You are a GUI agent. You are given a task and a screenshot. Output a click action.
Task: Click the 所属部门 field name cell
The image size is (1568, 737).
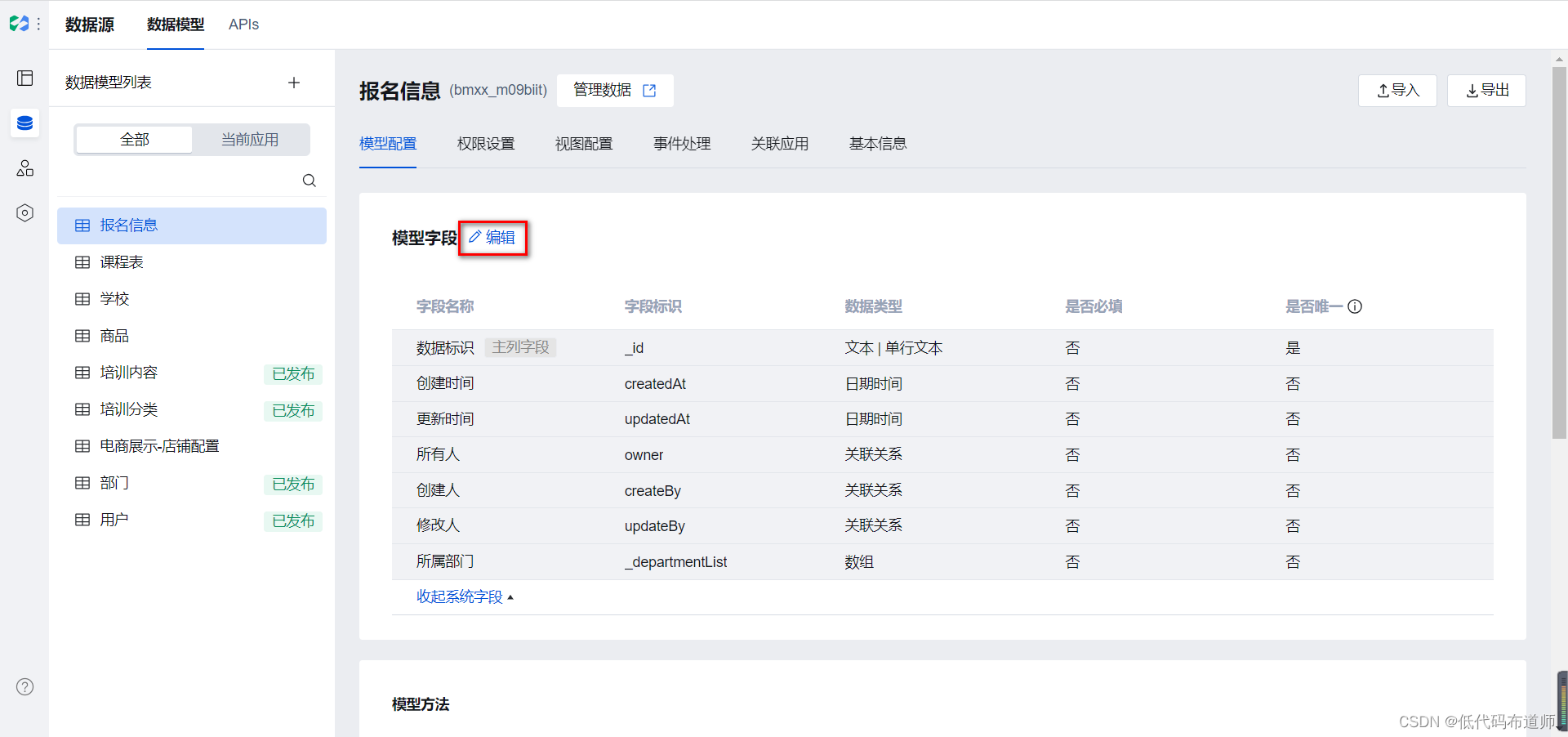445,562
